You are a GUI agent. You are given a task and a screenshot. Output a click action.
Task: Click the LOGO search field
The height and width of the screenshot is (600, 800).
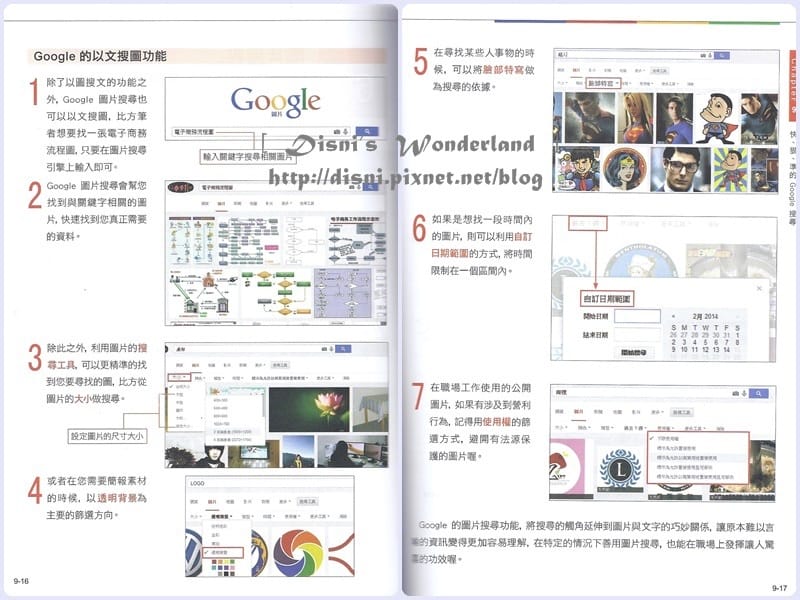coord(270,483)
